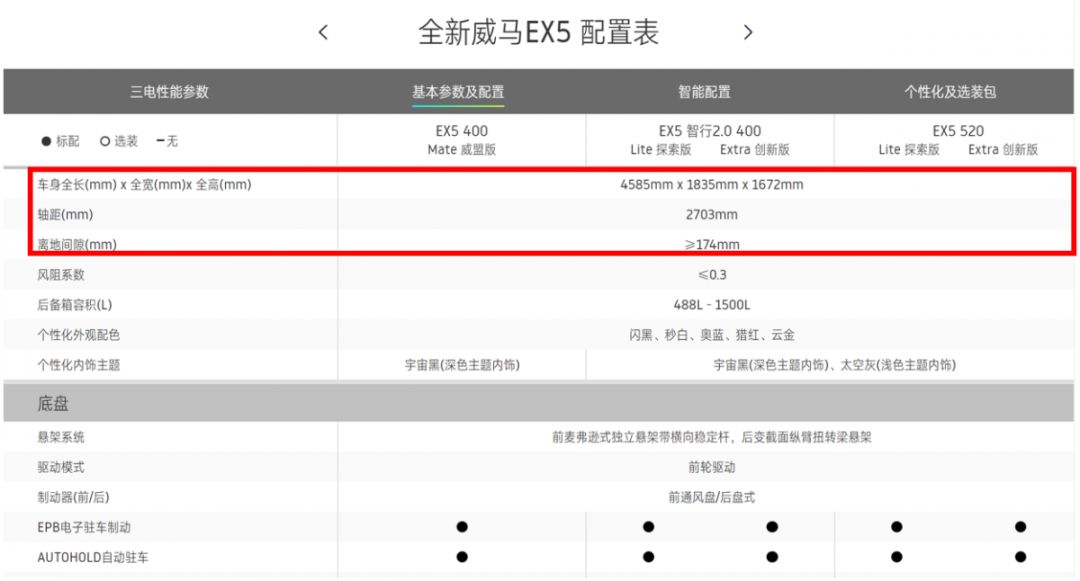1080x581 pixels.
Task: Click Lite 探索版 under EX5 520
Action: 909,150
